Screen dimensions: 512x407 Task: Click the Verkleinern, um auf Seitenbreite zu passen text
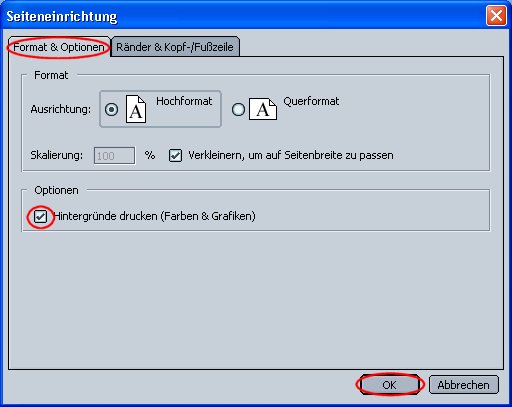291,155
